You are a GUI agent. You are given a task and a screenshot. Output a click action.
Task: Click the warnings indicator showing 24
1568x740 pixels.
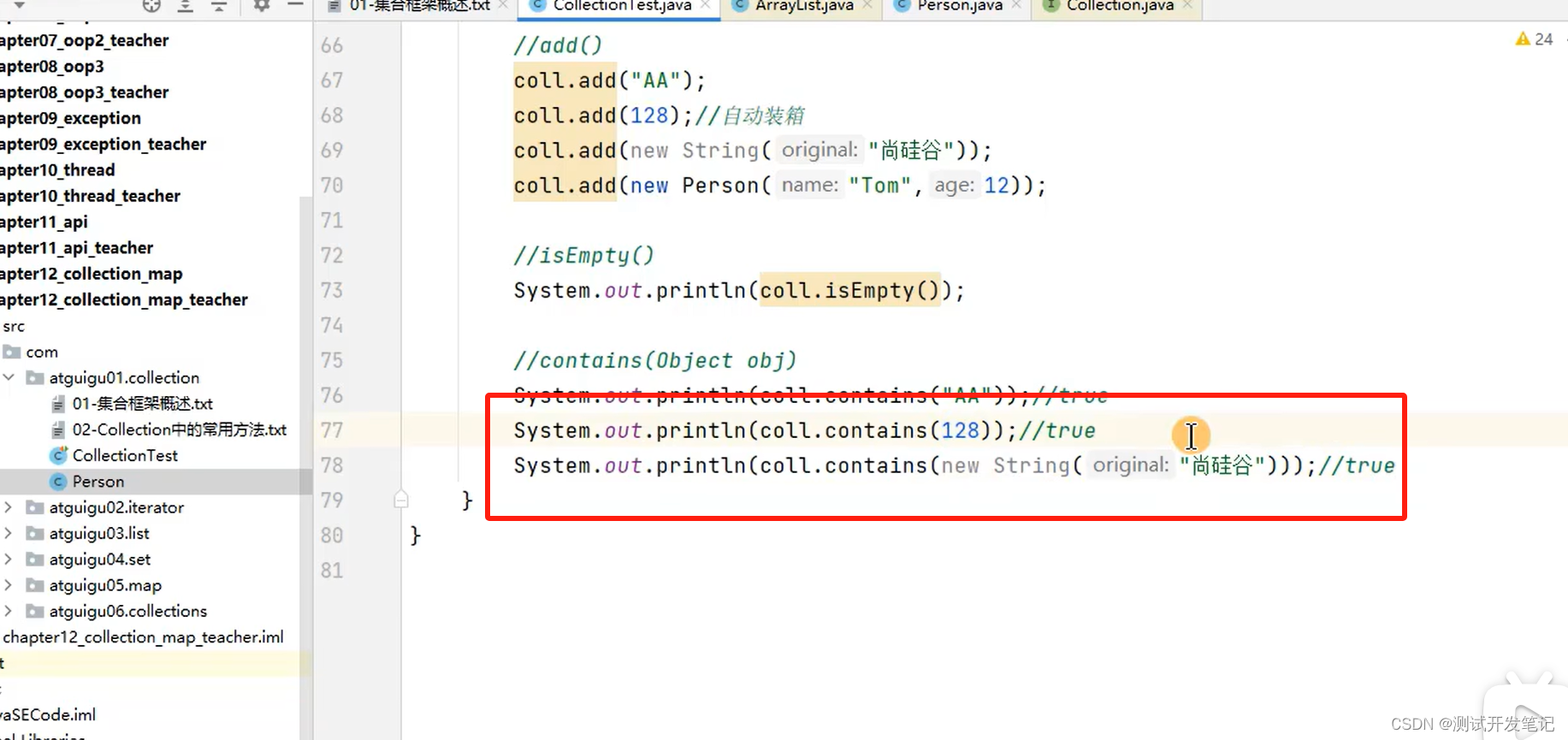coord(1534,39)
